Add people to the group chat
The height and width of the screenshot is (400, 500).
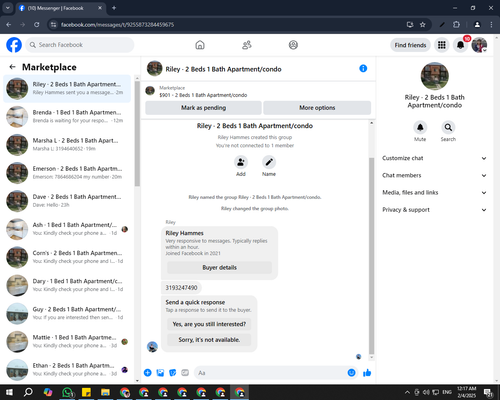241,162
